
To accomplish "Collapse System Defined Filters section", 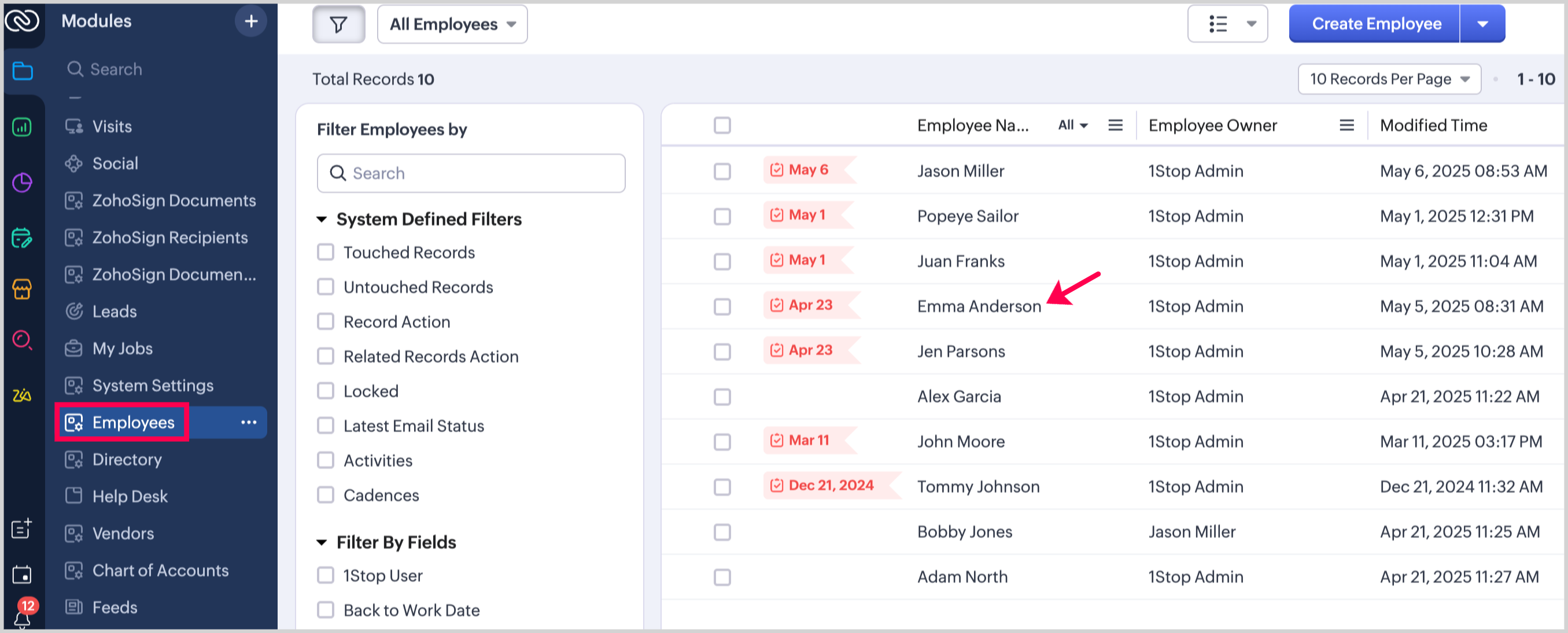I will point(322,219).
